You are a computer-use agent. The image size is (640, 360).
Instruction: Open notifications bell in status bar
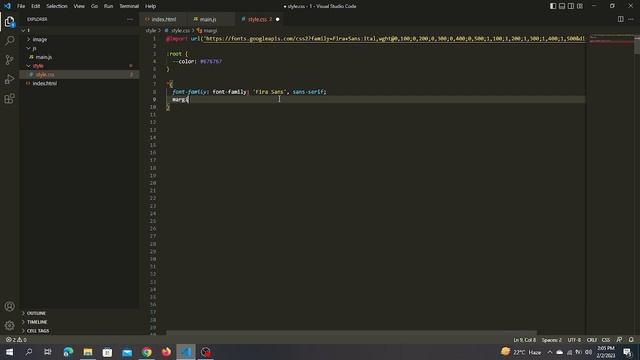[631, 340]
